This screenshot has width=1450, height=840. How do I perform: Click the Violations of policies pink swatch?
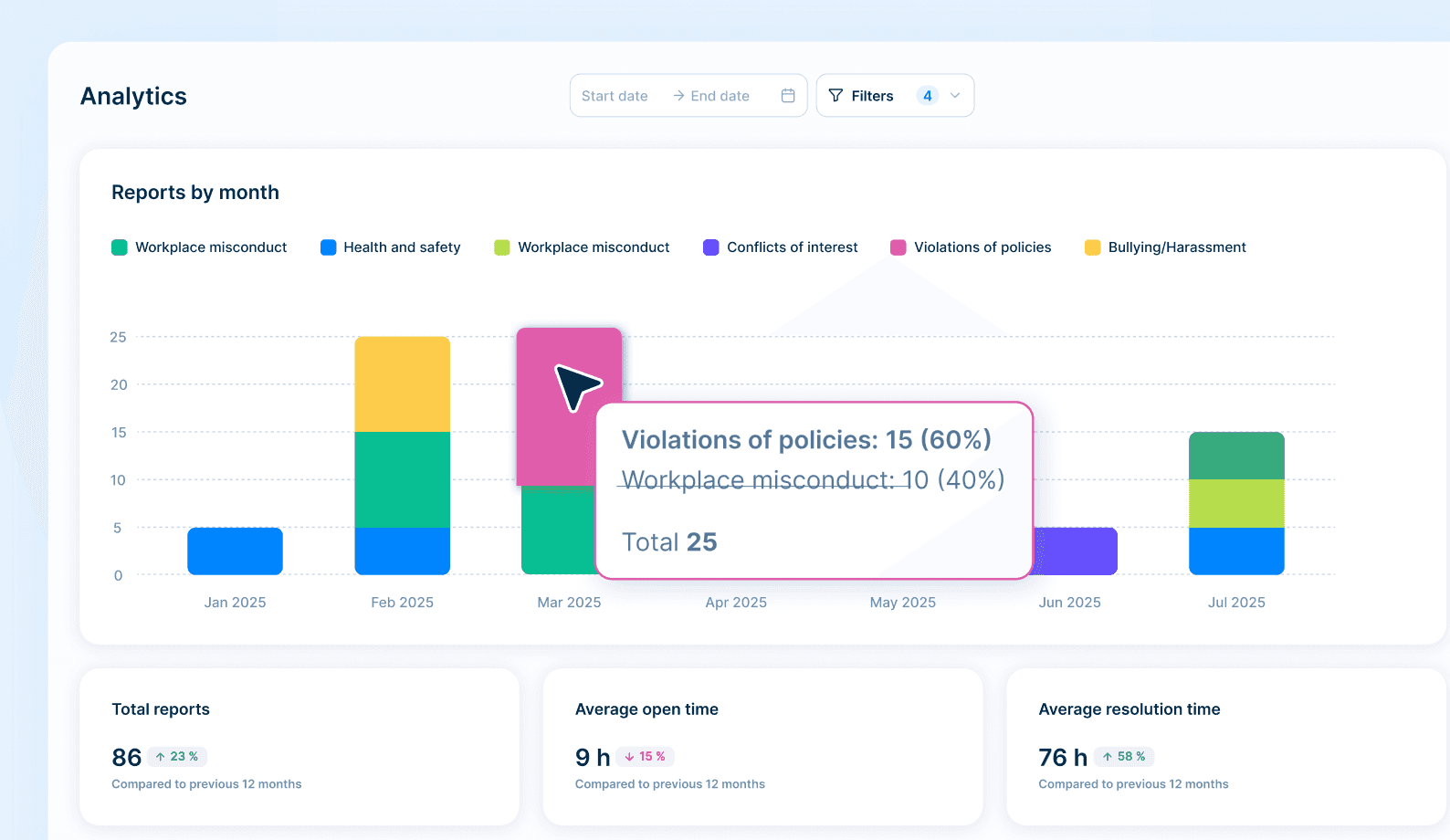pyautogui.click(x=898, y=247)
